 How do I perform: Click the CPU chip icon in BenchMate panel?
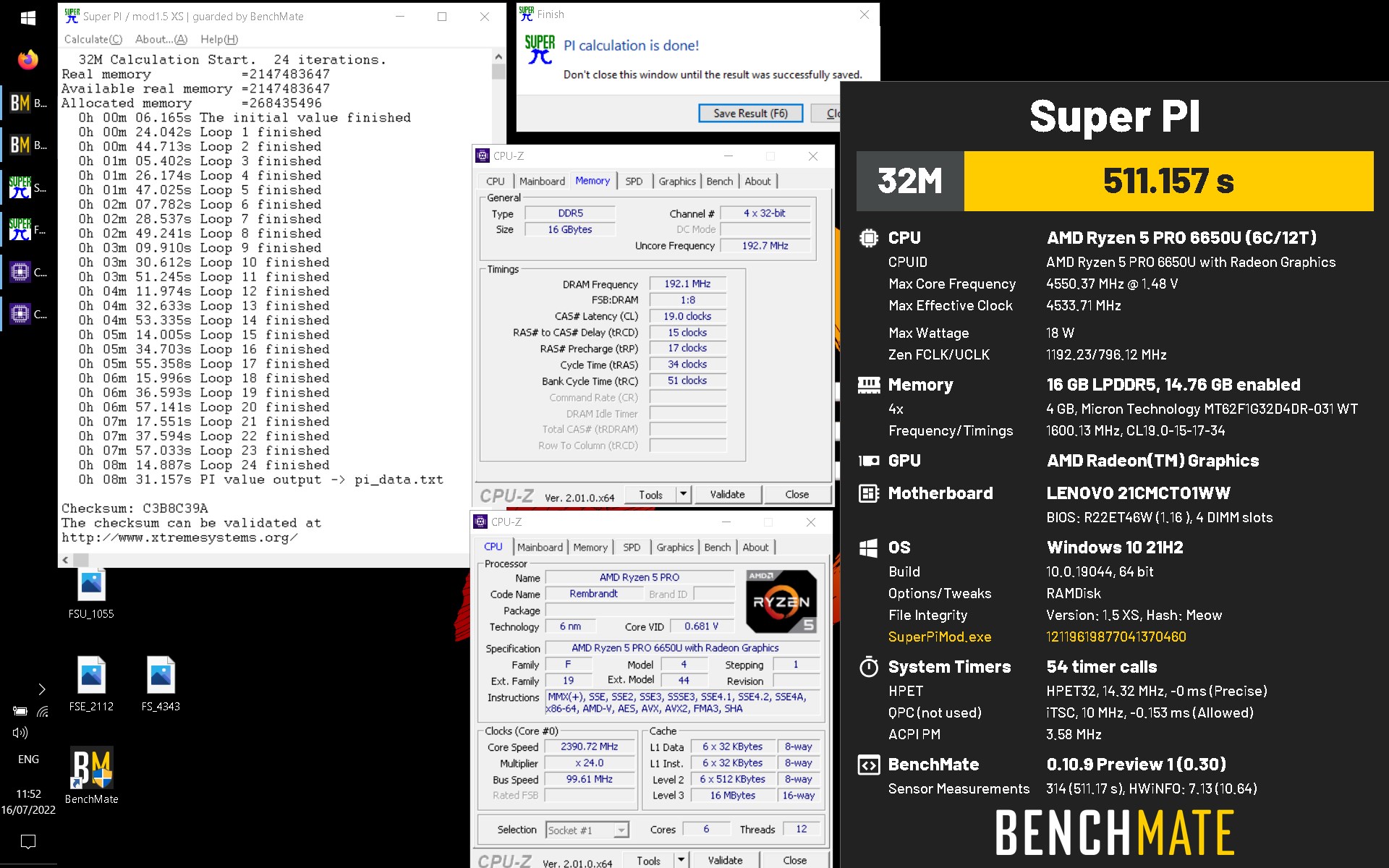pos(868,238)
